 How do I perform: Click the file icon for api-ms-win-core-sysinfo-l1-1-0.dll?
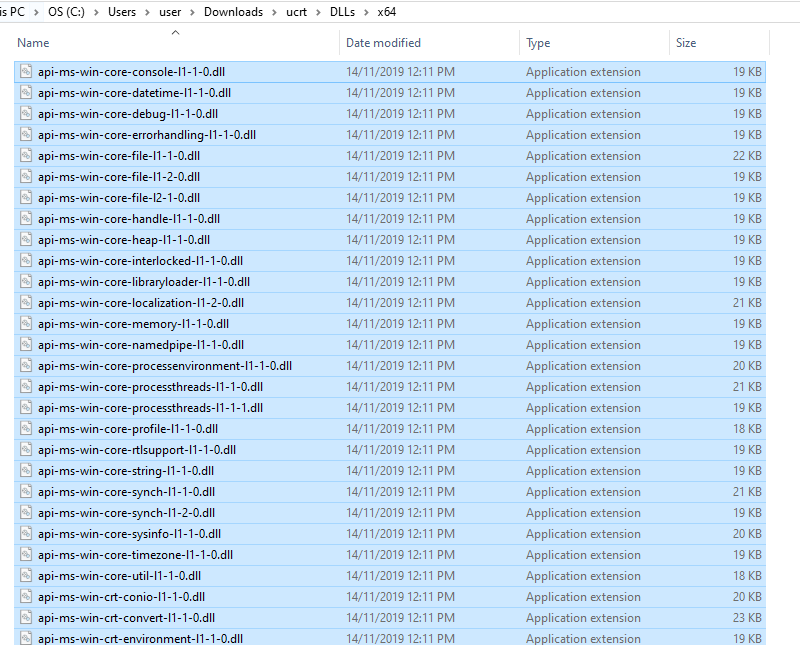pyautogui.click(x=26, y=533)
